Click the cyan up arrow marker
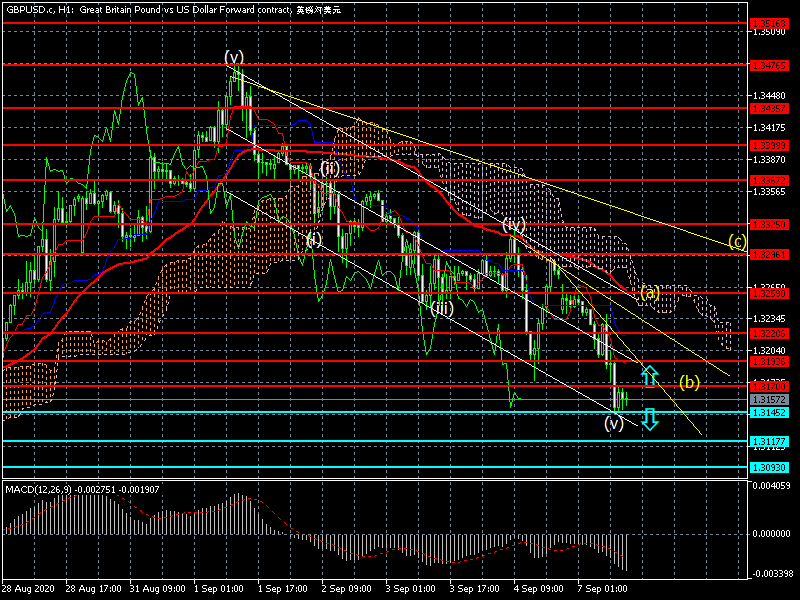This screenshot has width=800, height=600. point(649,375)
